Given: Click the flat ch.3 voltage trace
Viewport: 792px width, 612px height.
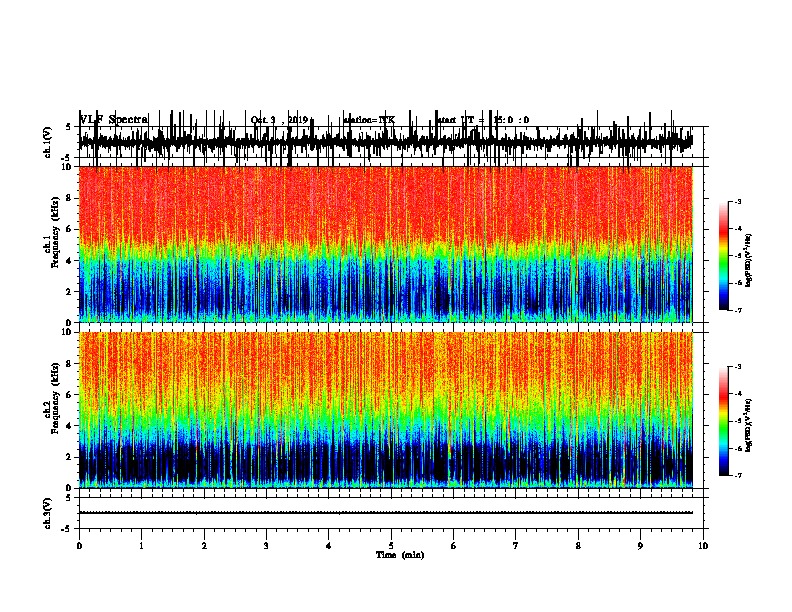Looking at the screenshot, I should pyautogui.click(x=385, y=513).
